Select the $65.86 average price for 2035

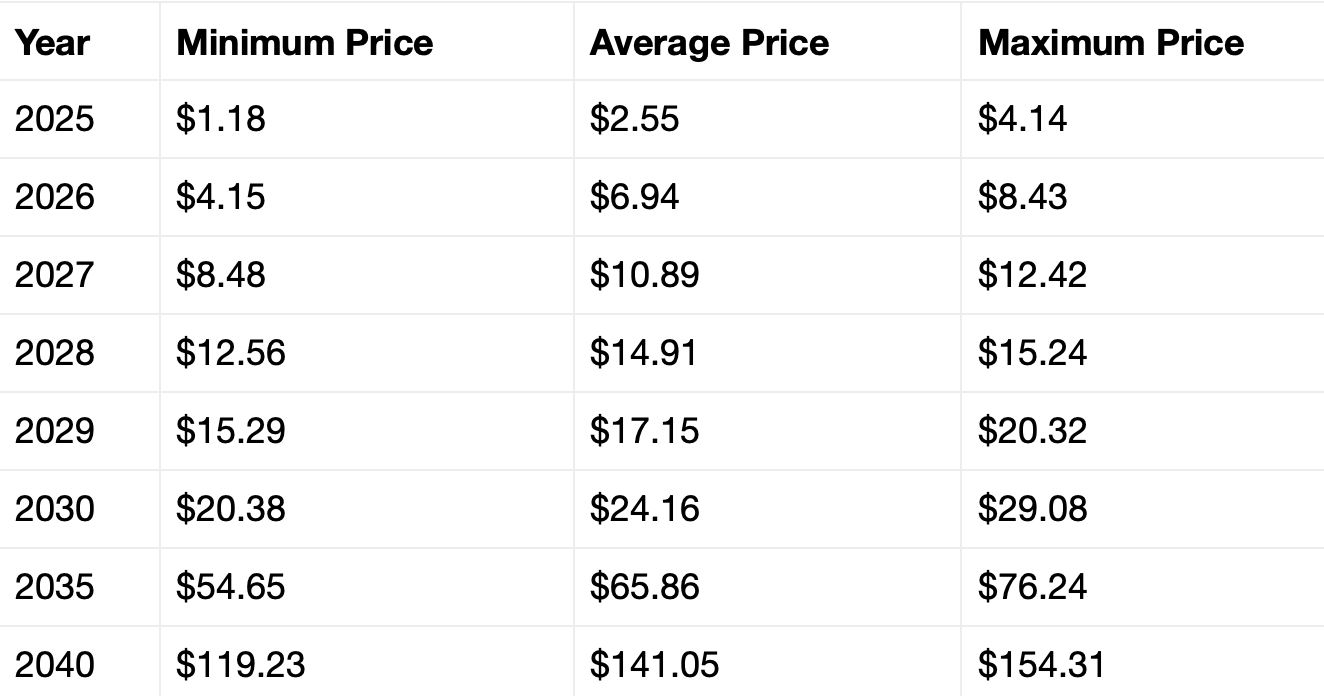point(644,587)
